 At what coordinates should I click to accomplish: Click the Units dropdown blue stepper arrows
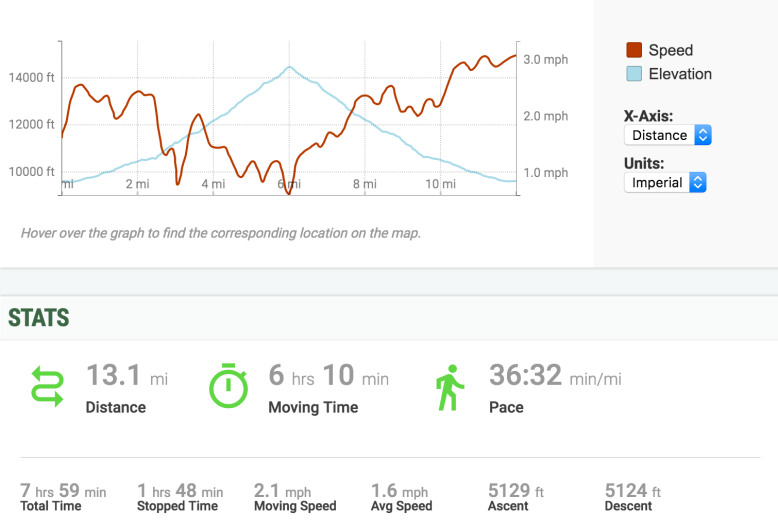[x=698, y=183]
